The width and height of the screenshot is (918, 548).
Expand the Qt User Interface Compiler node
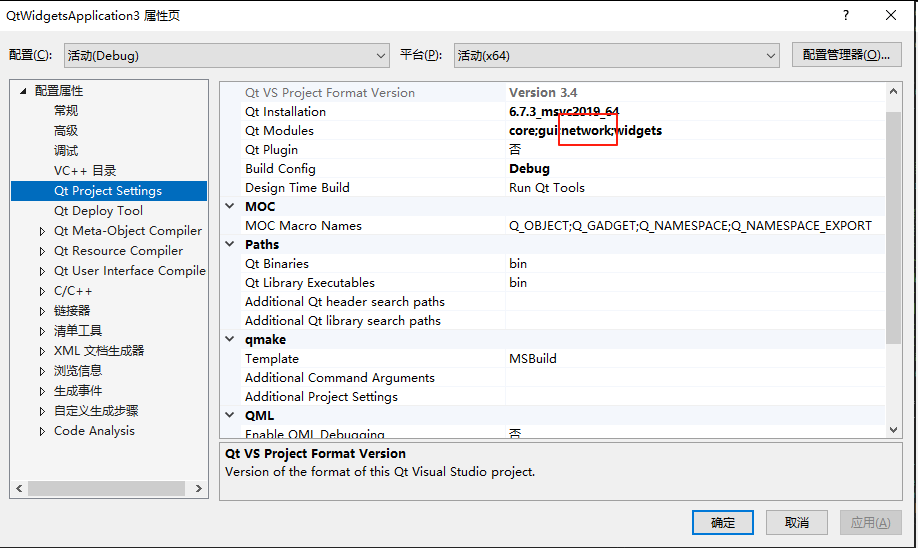[x=42, y=271]
